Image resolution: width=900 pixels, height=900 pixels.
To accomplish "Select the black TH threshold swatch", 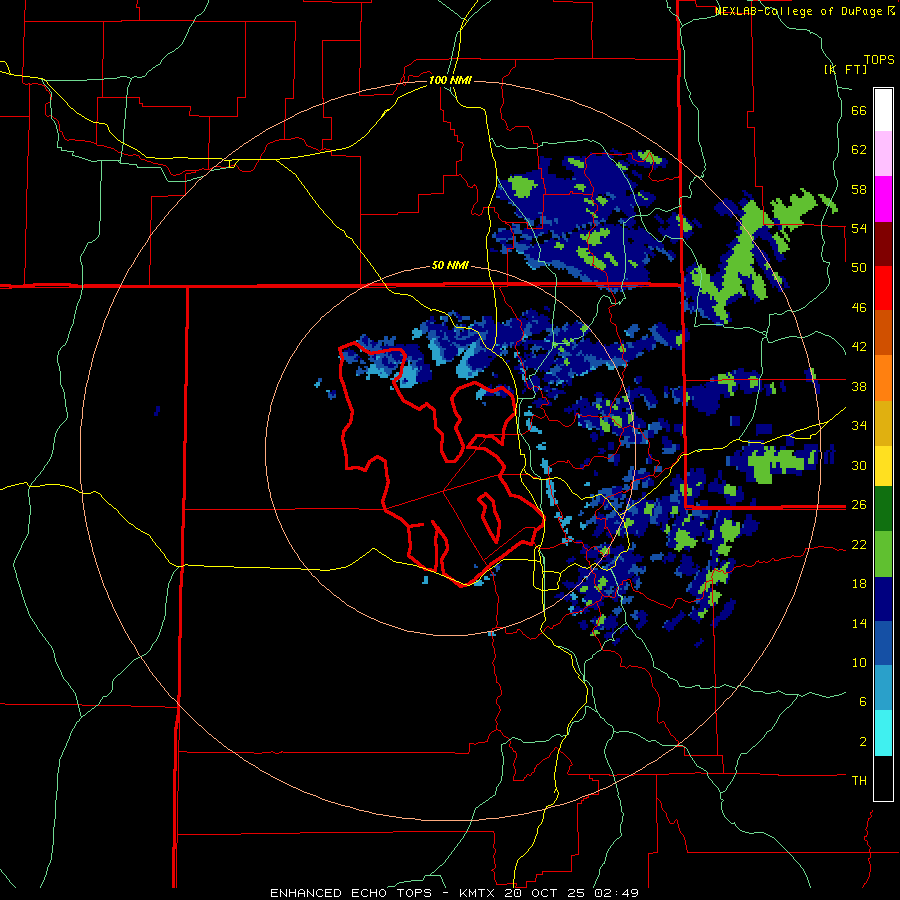I will click(x=883, y=778).
